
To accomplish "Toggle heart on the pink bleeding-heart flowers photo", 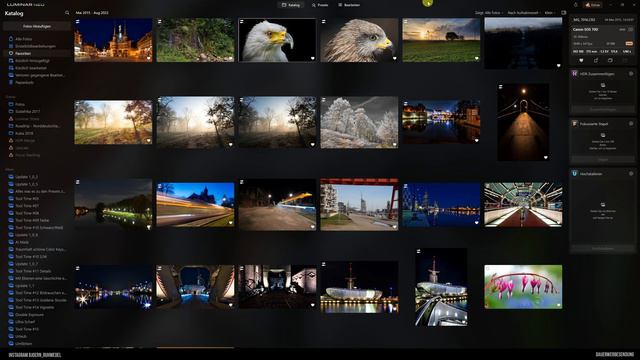I will [559, 305].
